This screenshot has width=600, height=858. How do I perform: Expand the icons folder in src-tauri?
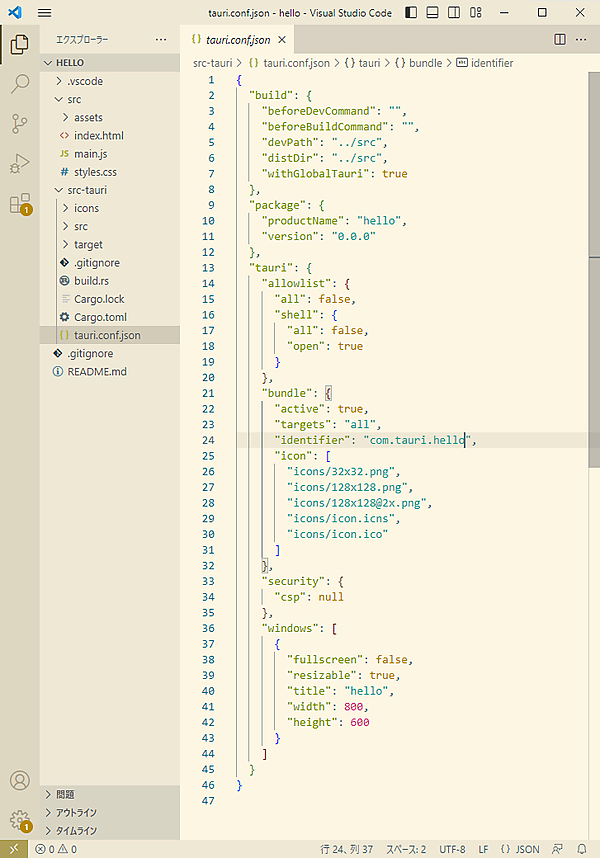86,208
